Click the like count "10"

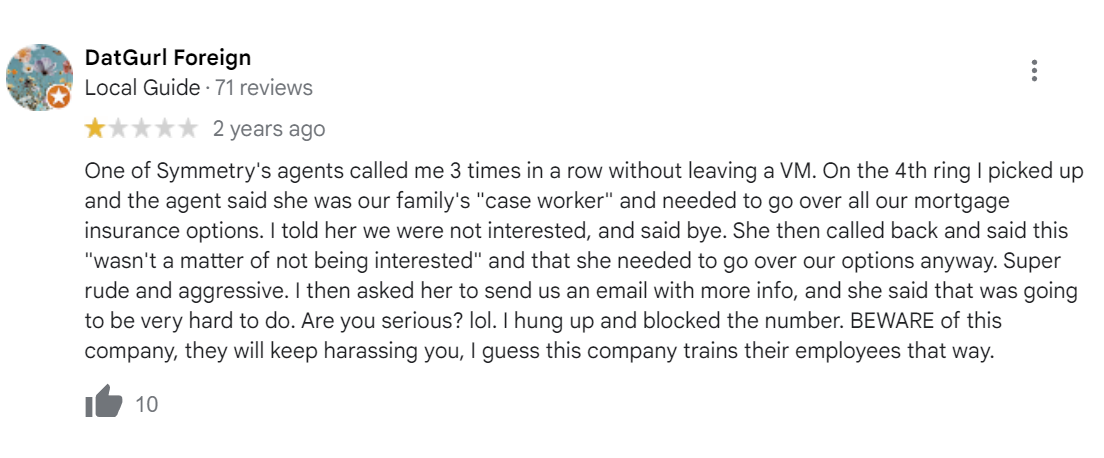tap(146, 404)
